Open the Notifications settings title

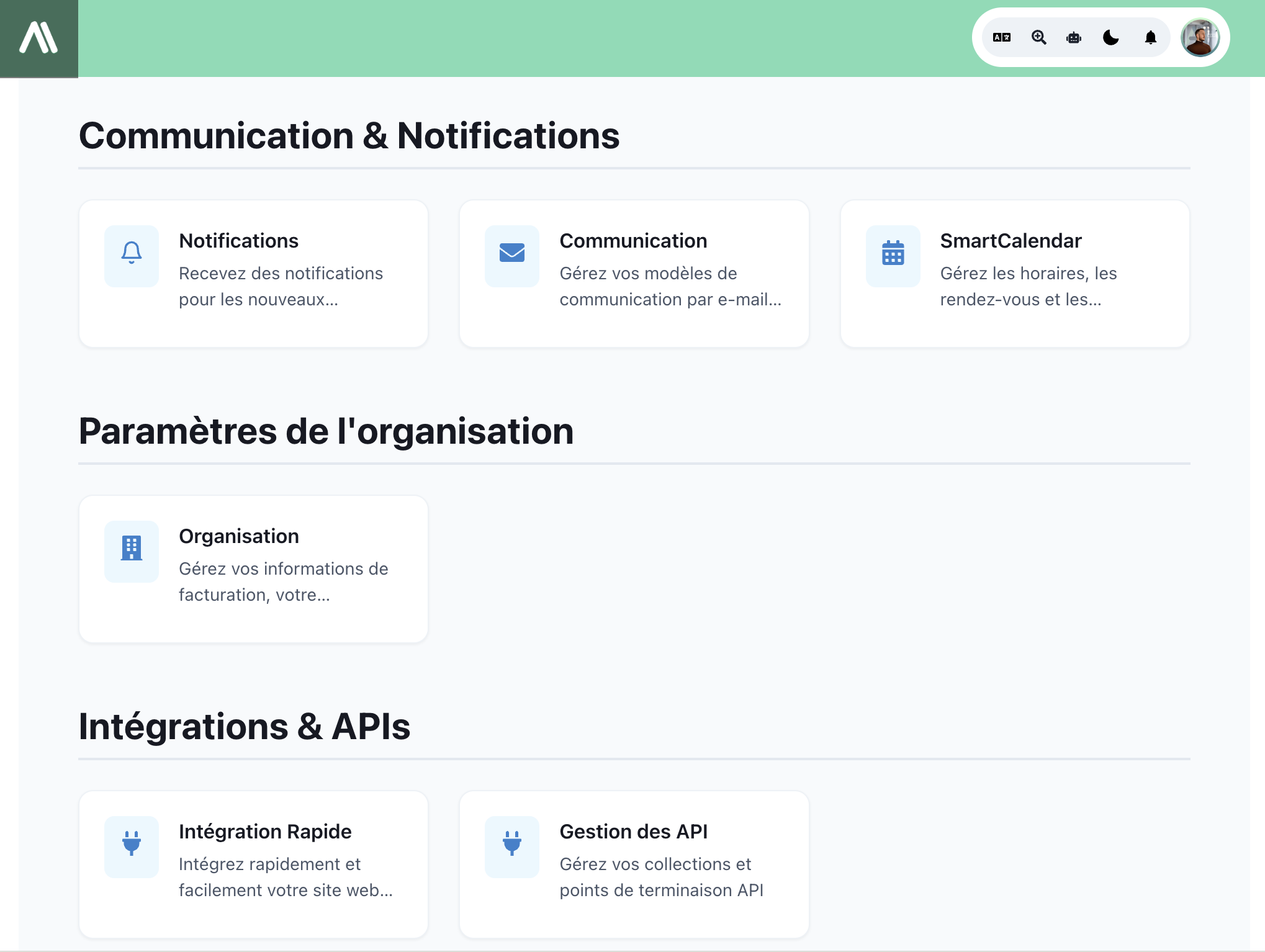[x=238, y=241]
